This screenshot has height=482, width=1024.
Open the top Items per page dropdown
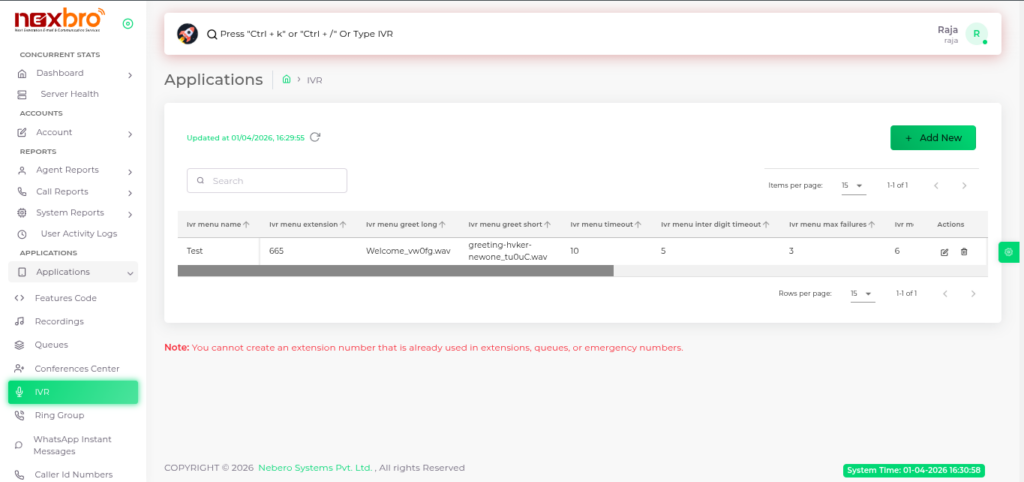[852, 186]
